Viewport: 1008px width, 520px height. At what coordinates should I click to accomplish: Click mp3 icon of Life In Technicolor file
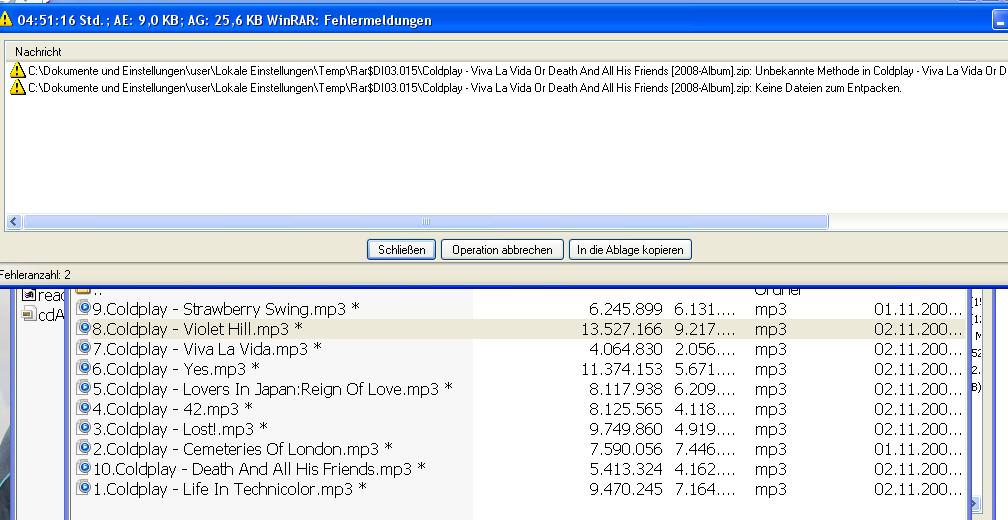pyautogui.click(x=83, y=487)
